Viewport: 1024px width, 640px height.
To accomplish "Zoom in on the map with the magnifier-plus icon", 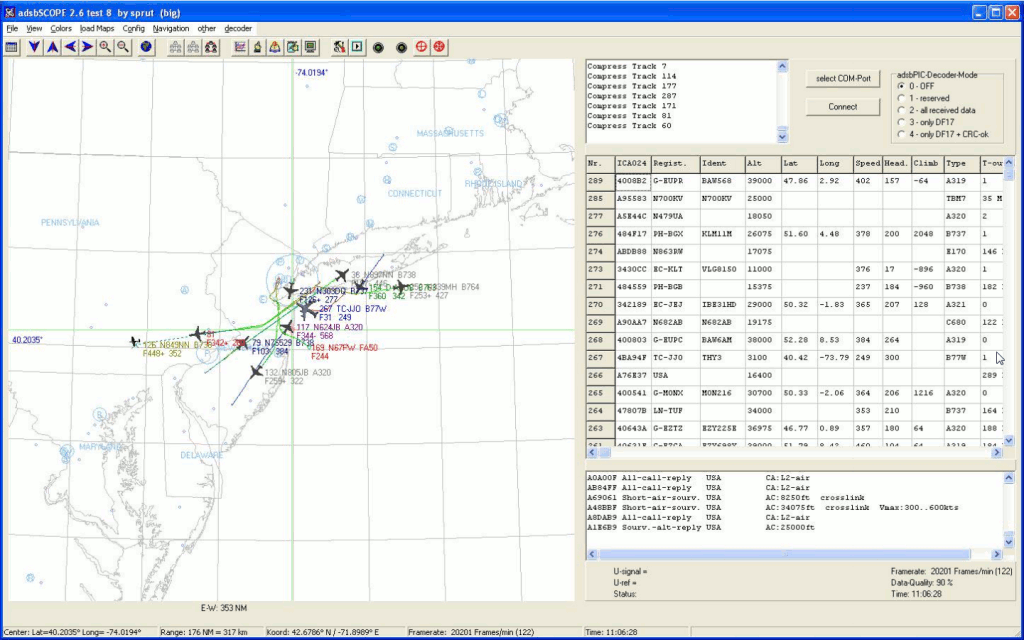I will (106, 47).
